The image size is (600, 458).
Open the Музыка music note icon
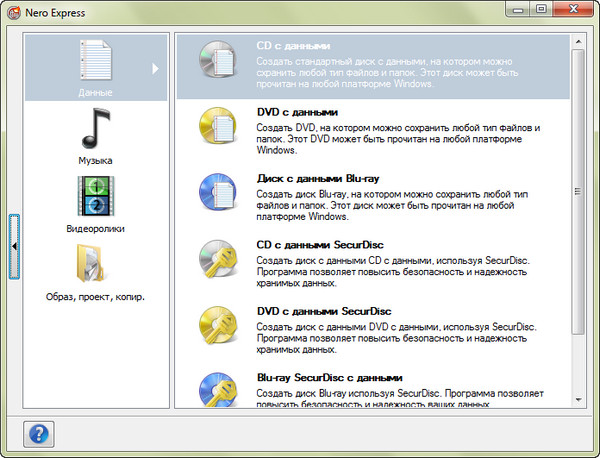click(x=95, y=130)
